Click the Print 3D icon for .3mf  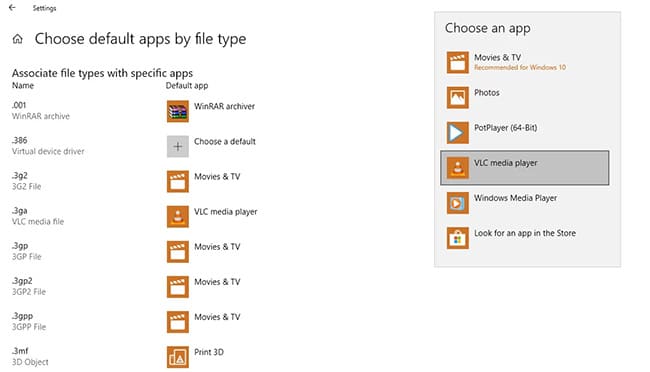click(177, 357)
